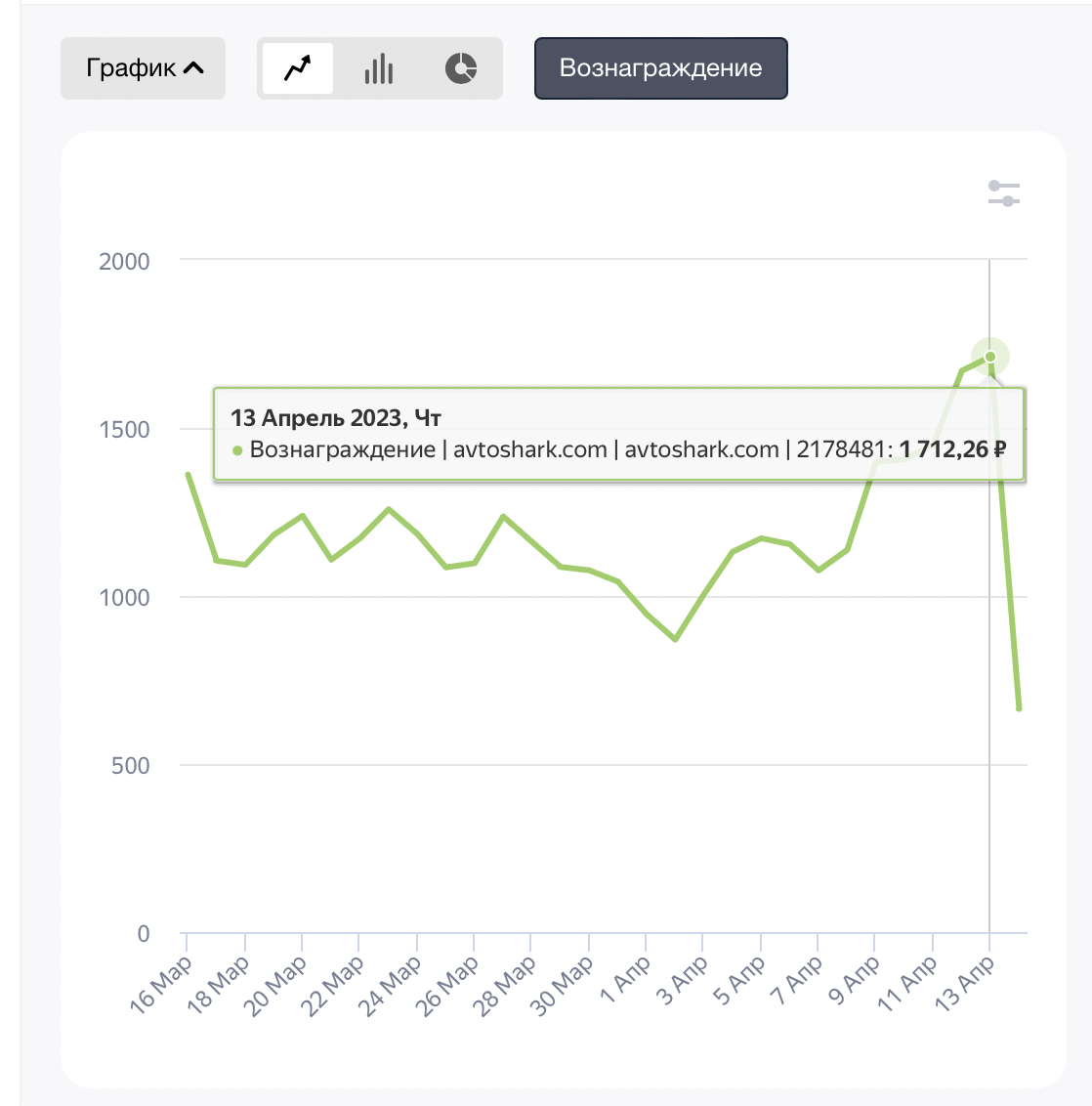Click the 1 712,26 ₽ tooltip value
The image size is (1092, 1106).
click(952, 450)
